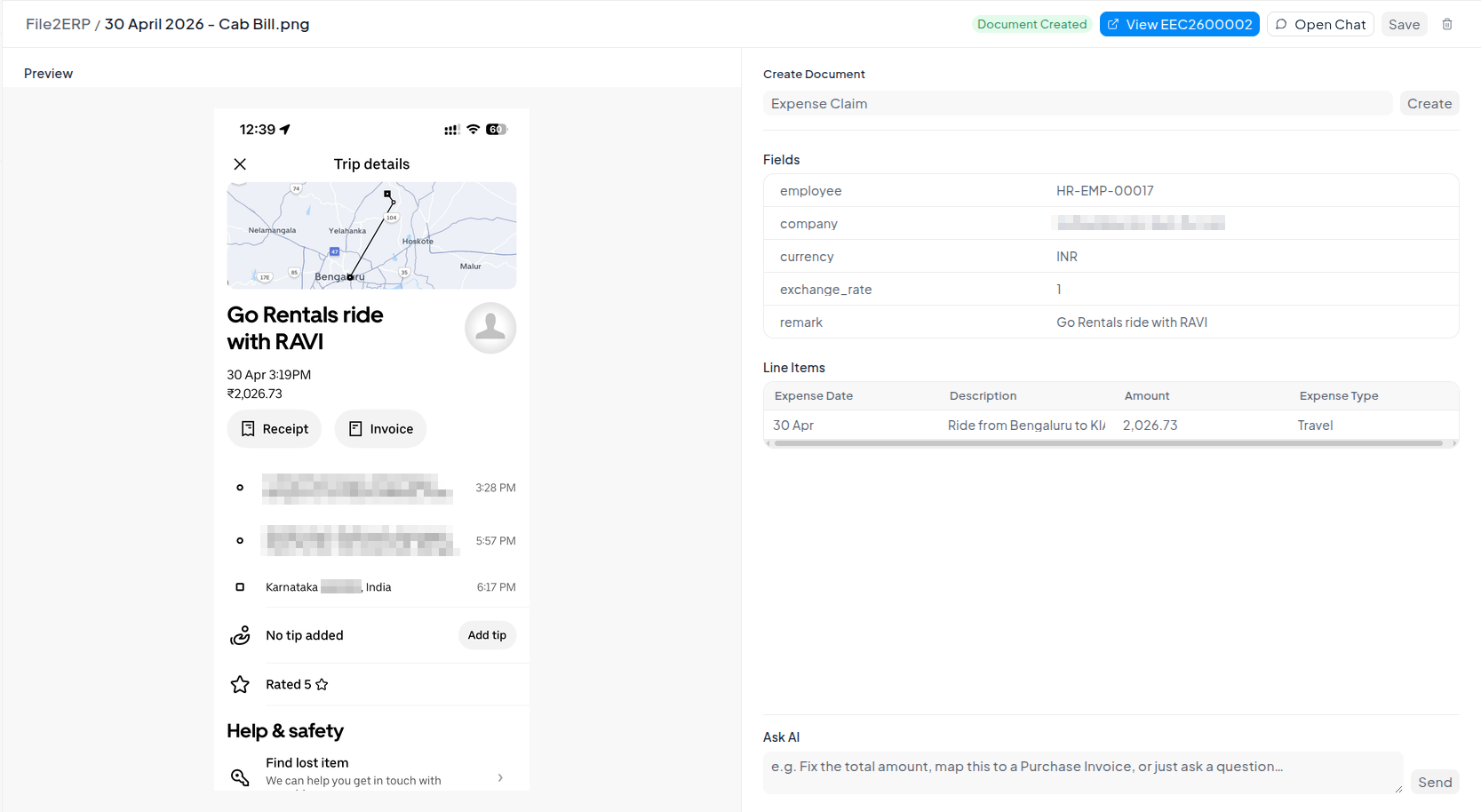Click the Add tip button
The height and width of the screenshot is (812, 1481).
pyautogui.click(x=487, y=635)
